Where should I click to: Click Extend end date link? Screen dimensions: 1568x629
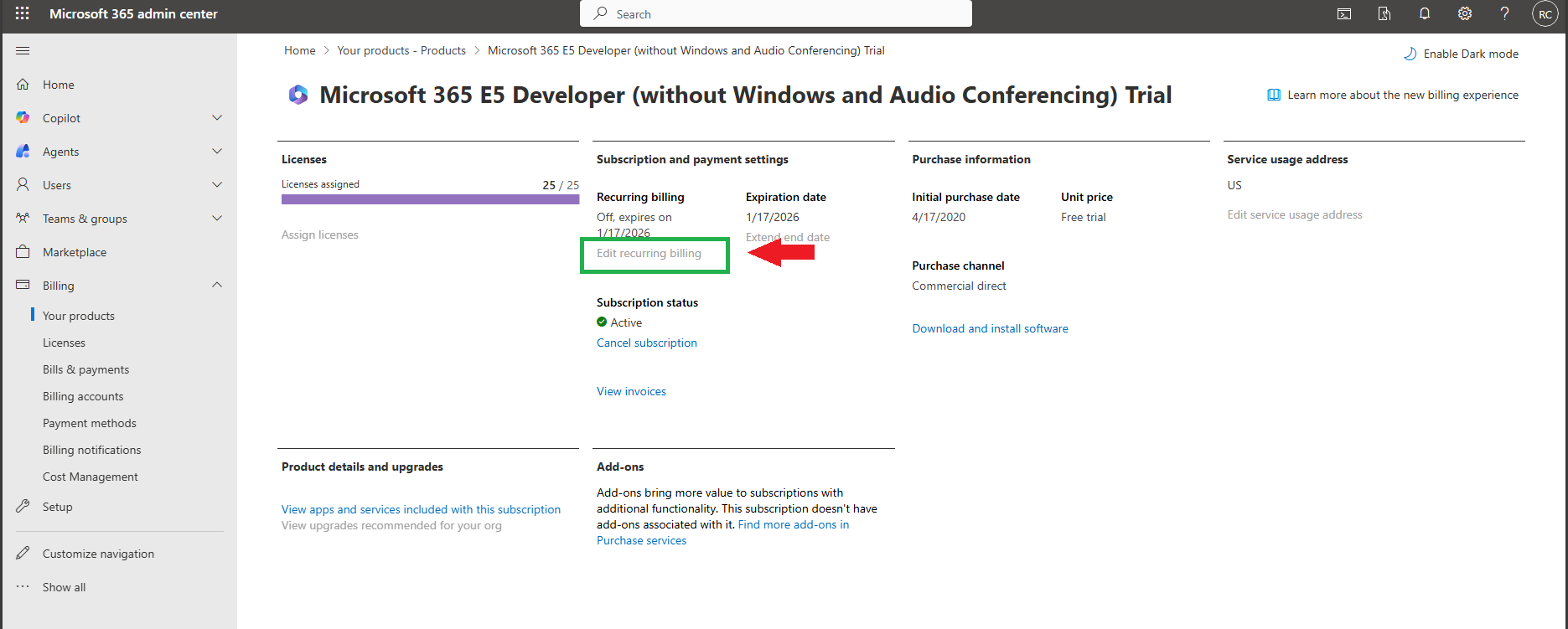(788, 237)
